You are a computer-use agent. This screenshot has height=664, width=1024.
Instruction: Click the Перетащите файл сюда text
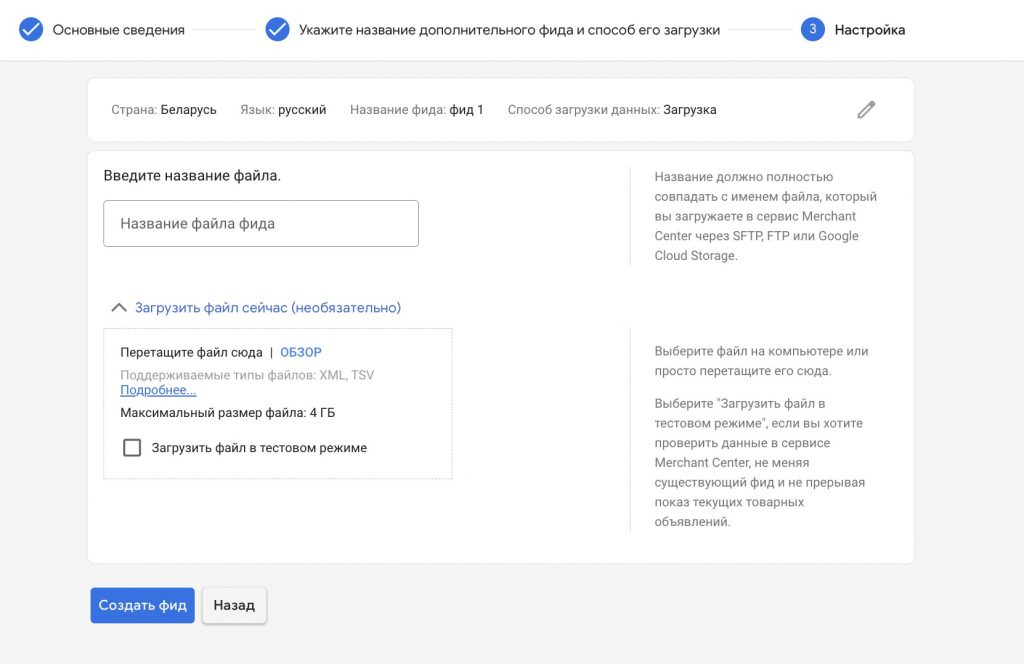191,353
